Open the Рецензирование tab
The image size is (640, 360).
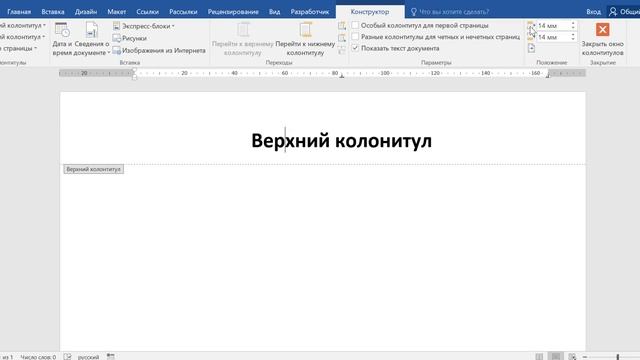pyautogui.click(x=233, y=12)
